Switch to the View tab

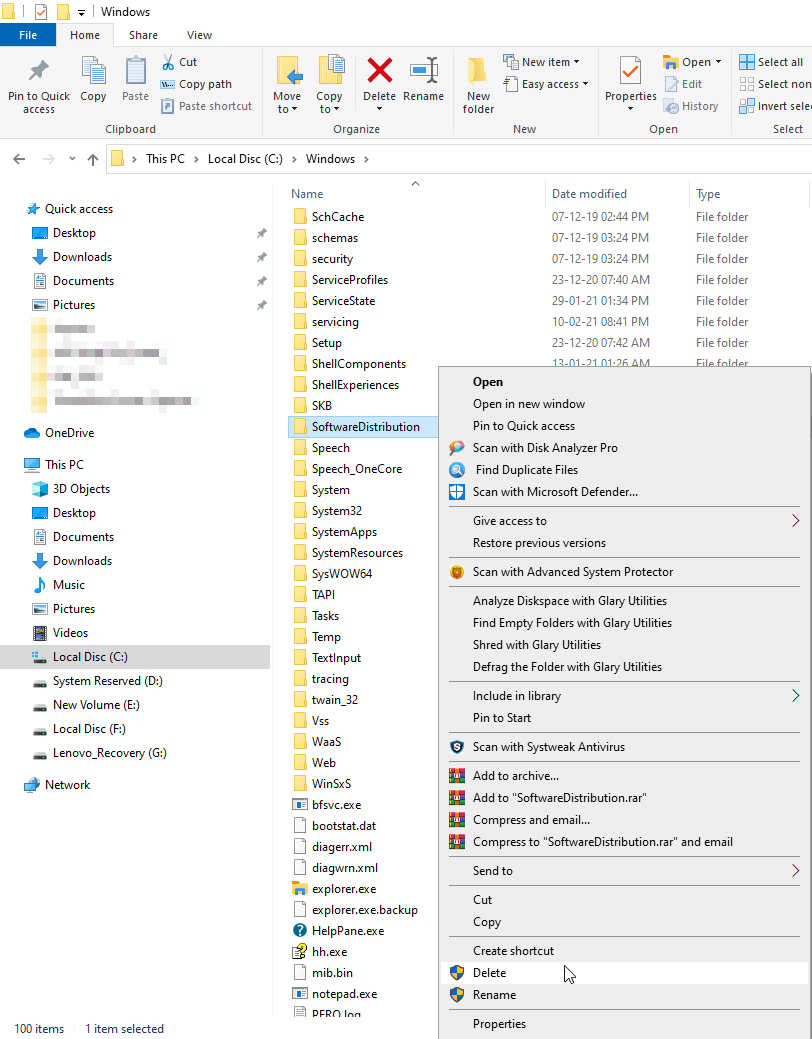198,34
